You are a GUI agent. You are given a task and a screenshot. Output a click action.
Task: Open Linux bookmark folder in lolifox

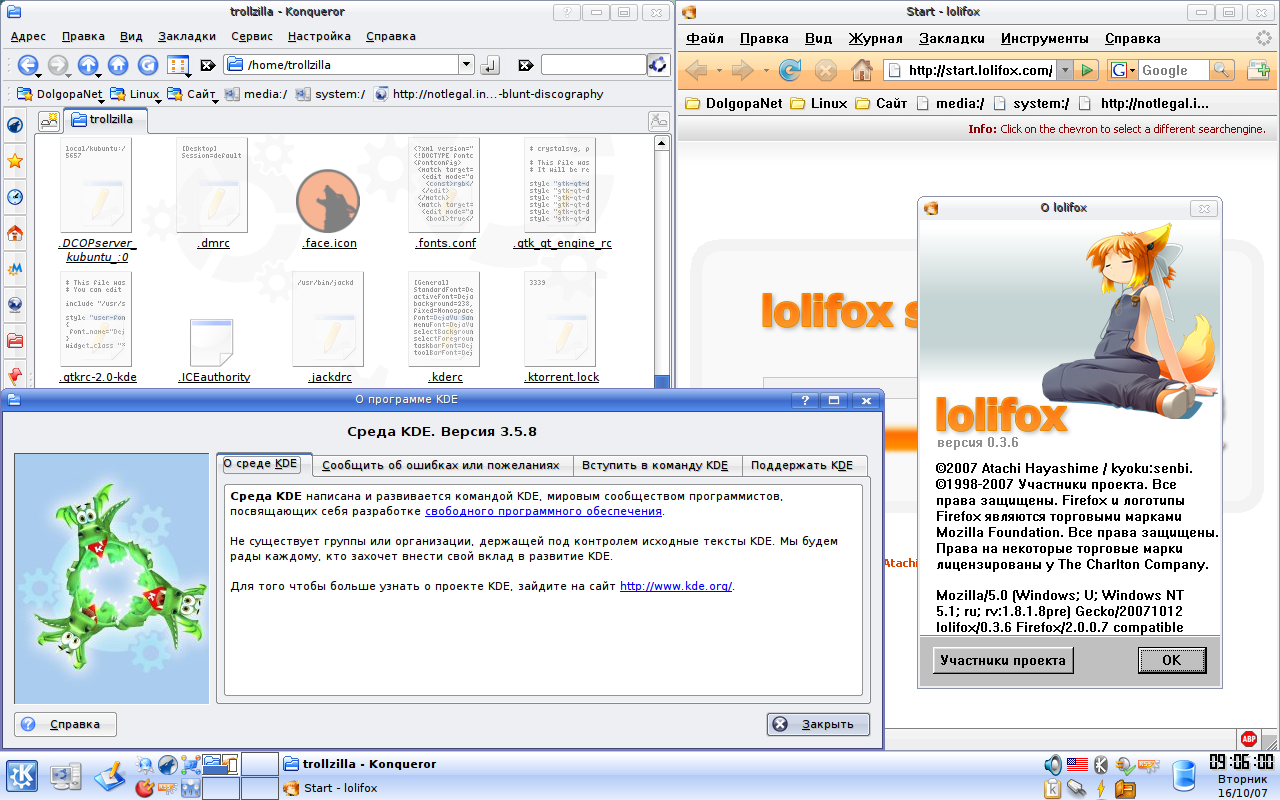[818, 103]
